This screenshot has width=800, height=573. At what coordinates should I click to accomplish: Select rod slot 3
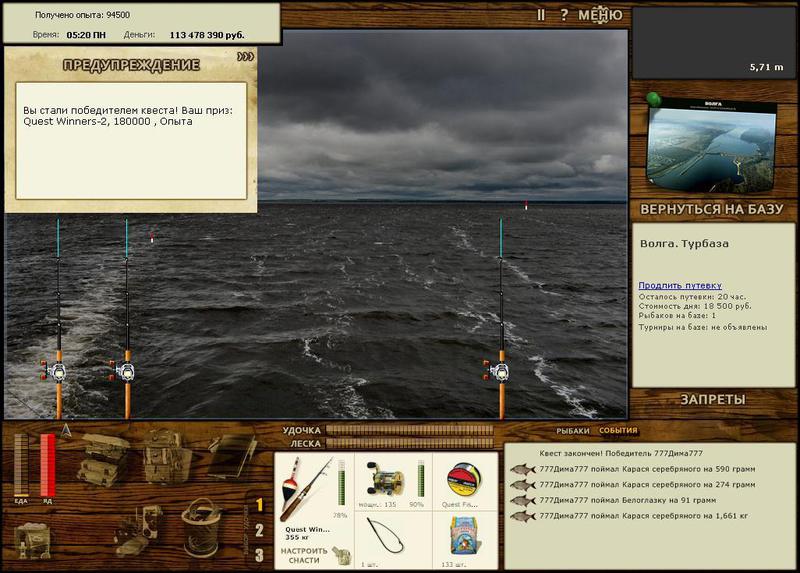coord(259,555)
